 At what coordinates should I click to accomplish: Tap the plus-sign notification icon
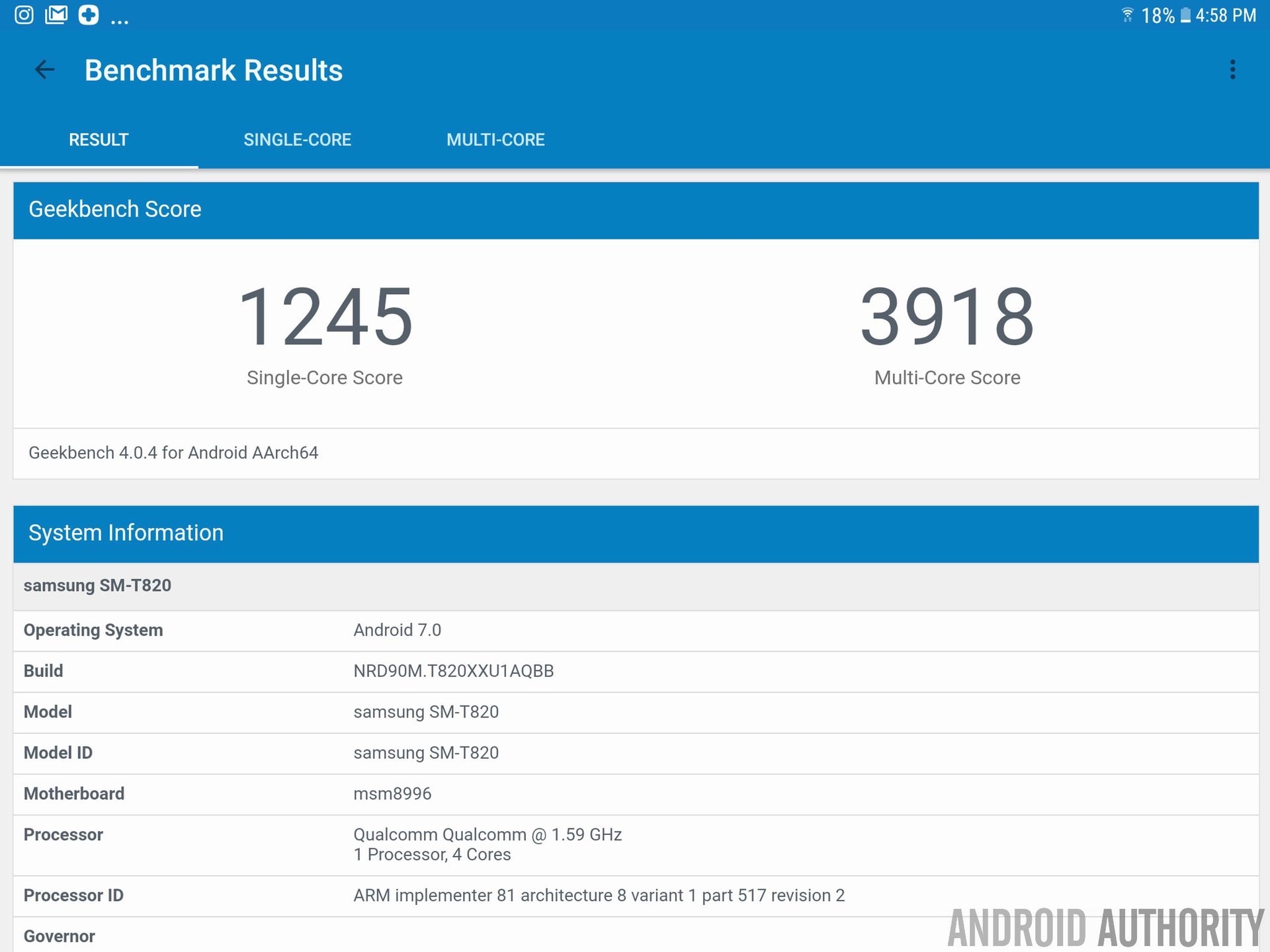pos(89,15)
